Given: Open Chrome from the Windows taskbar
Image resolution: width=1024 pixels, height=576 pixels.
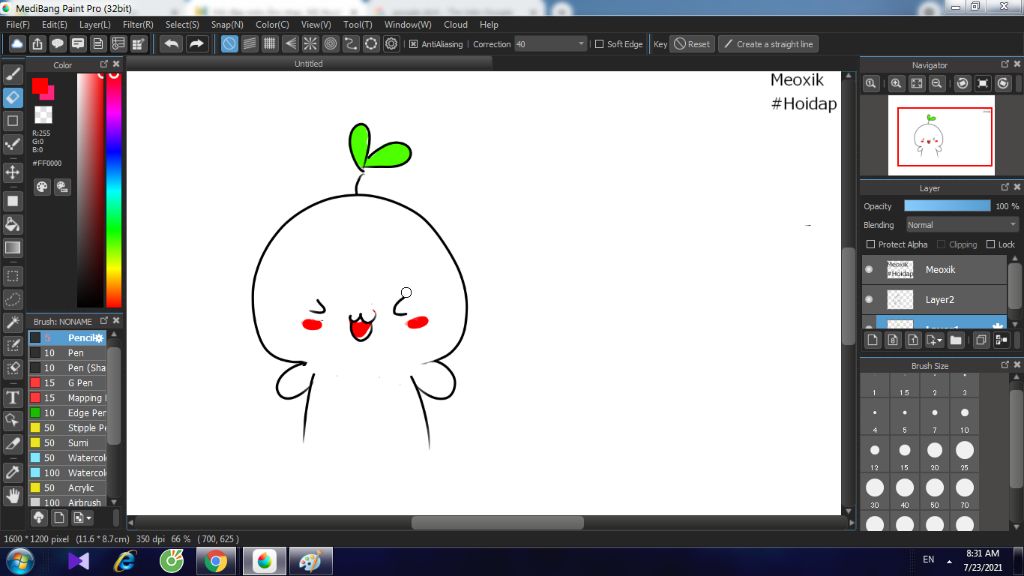Looking at the screenshot, I should tap(216, 561).
